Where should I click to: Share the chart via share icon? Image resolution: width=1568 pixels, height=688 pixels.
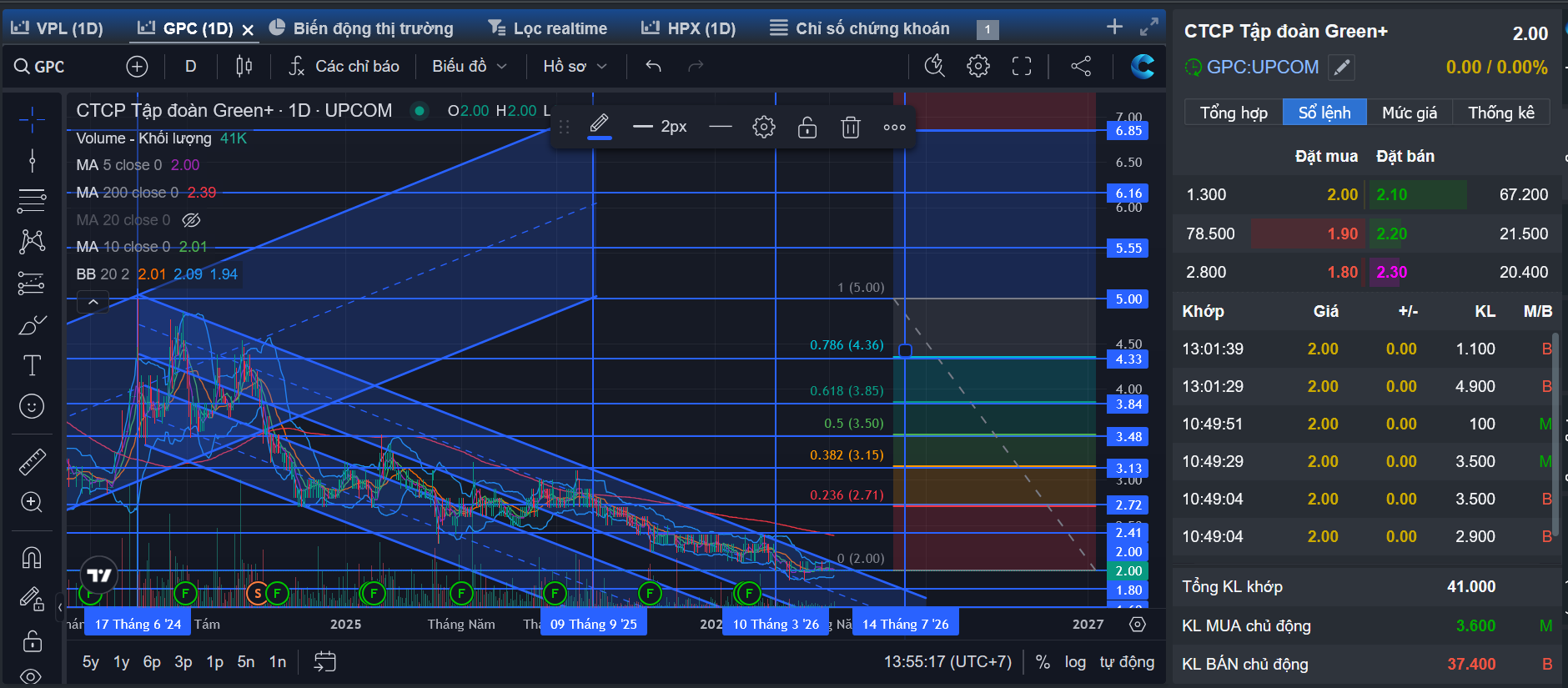1081,66
